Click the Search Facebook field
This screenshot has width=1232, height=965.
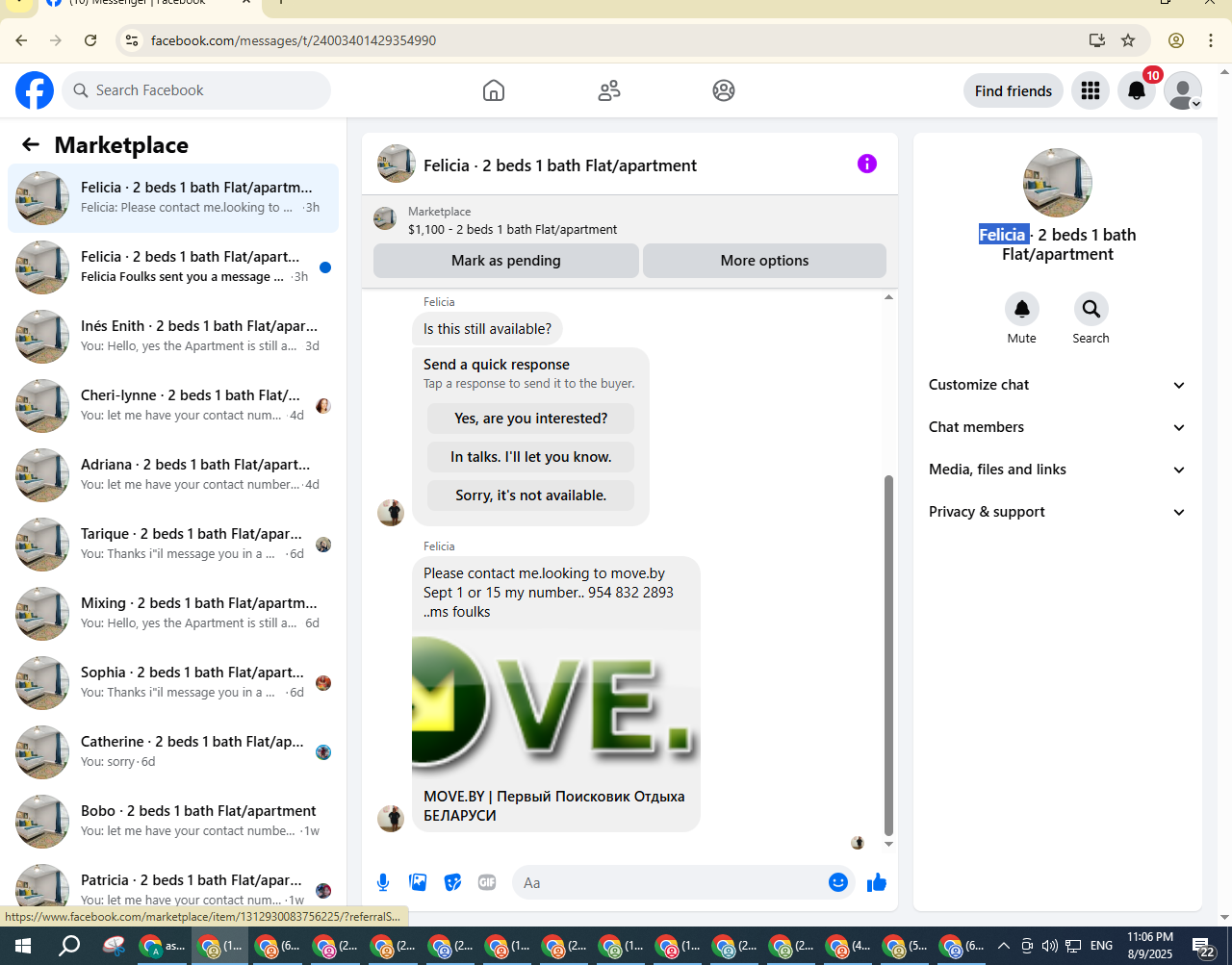point(197,90)
